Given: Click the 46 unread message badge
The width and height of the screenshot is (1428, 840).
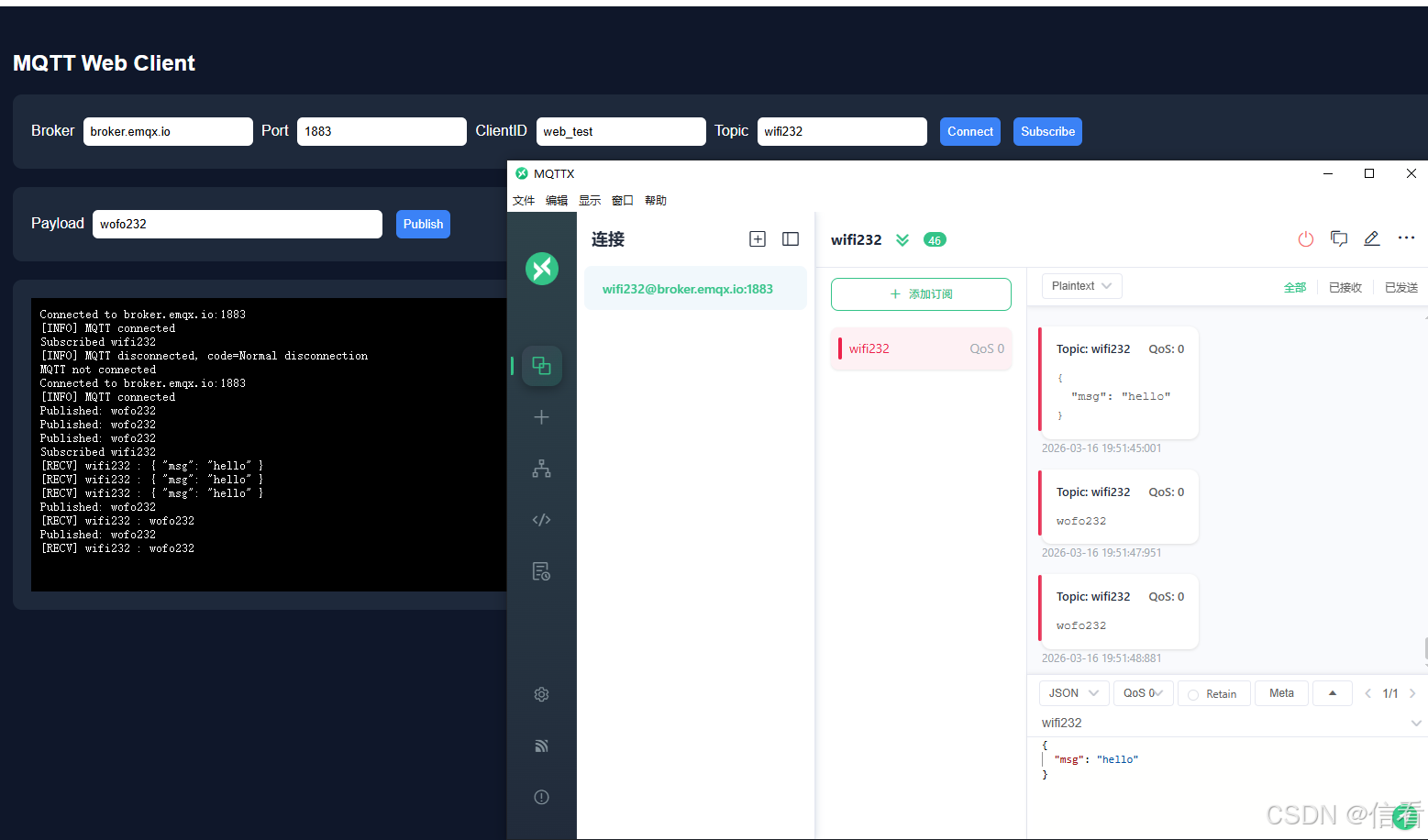Looking at the screenshot, I should pyautogui.click(x=935, y=240).
